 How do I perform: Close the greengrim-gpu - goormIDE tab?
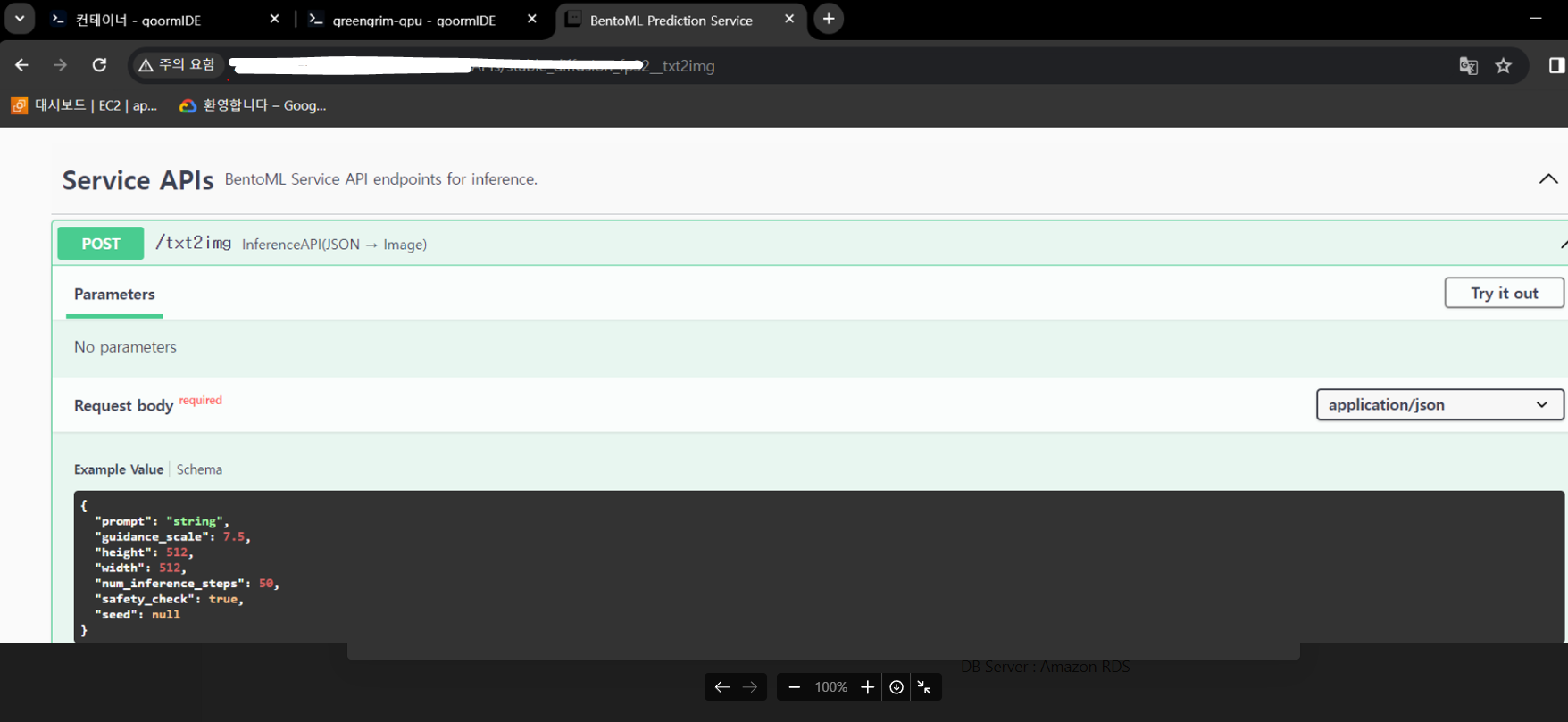pyautogui.click(x=532, y=19)
